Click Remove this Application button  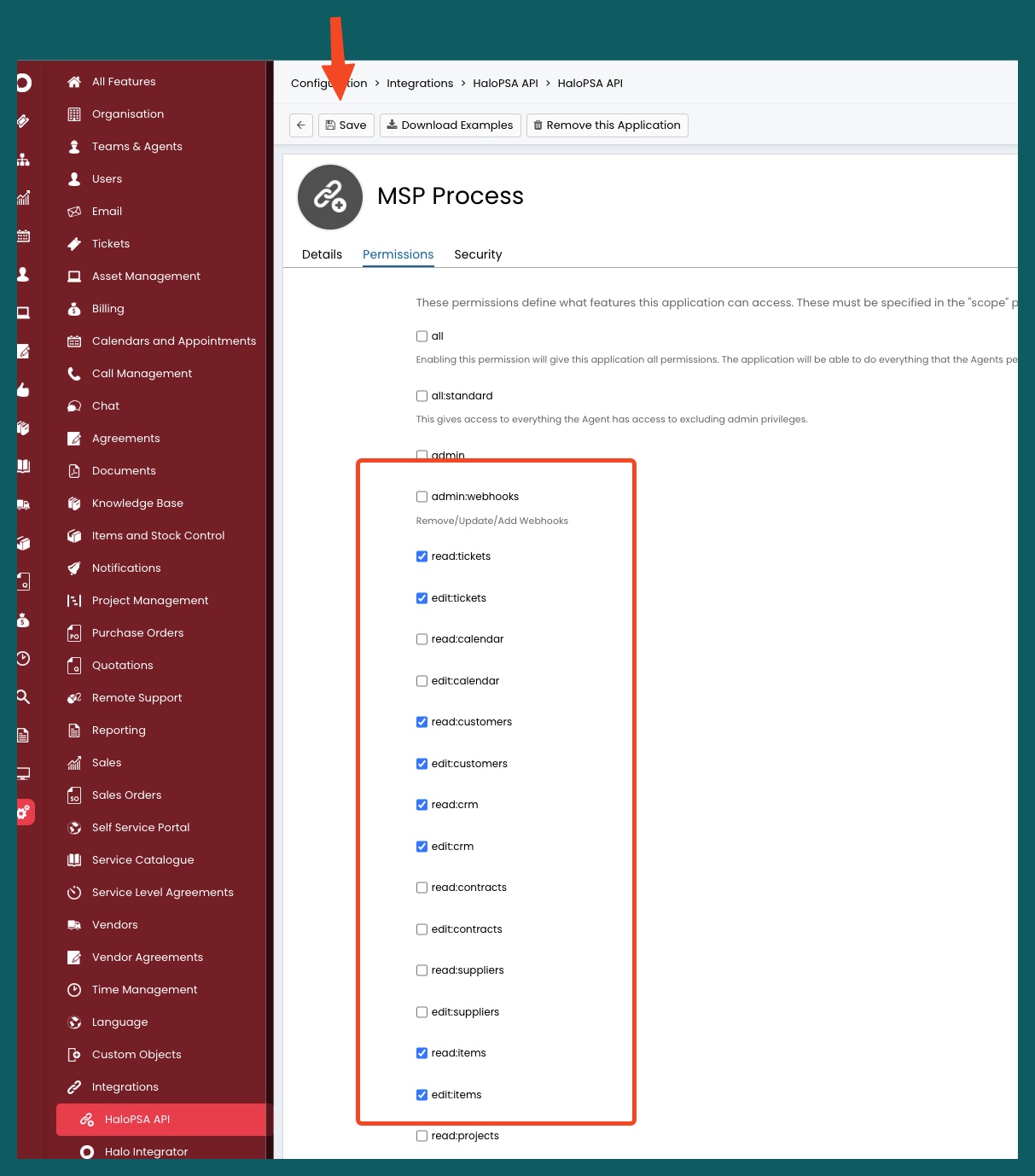click(x=608, y=125)
